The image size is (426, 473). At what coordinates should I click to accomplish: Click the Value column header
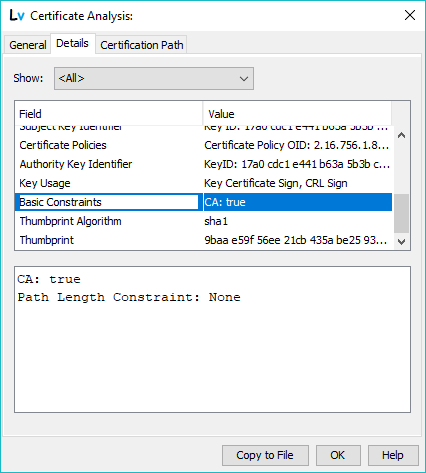tap(297, 114)
